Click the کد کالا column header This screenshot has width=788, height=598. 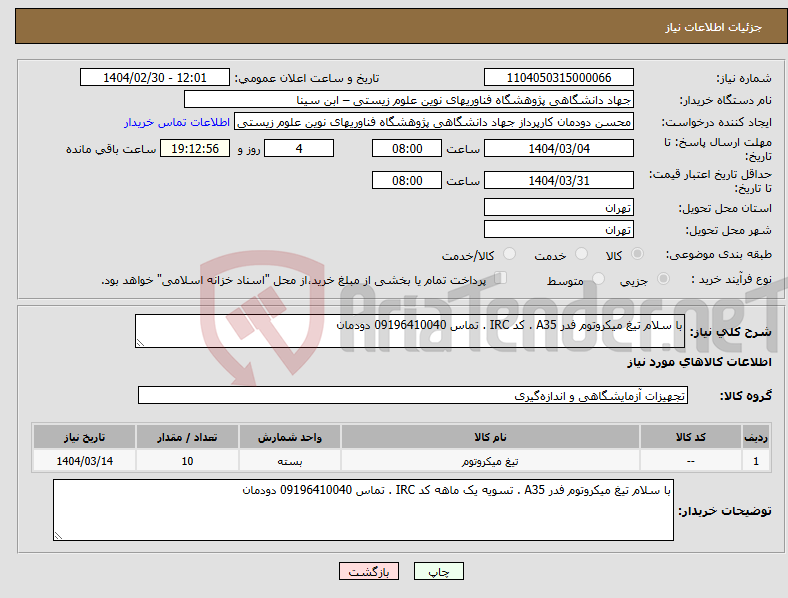tap(691, 437)
